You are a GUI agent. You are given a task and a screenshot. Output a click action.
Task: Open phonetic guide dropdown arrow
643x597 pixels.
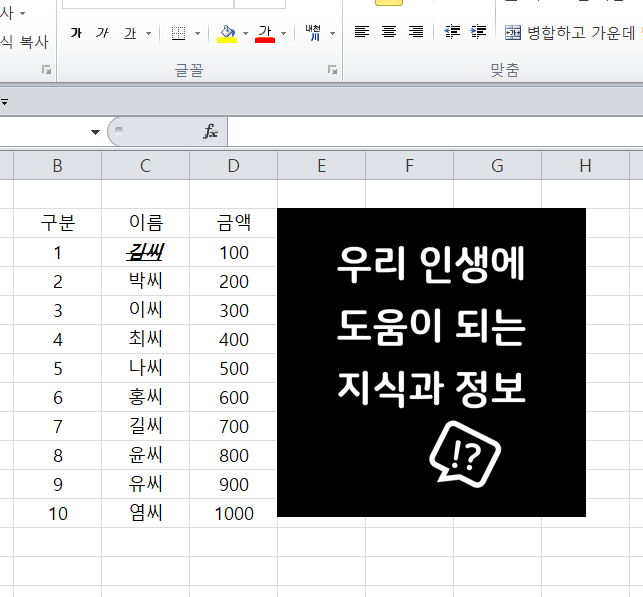click(x=333, y=33)
